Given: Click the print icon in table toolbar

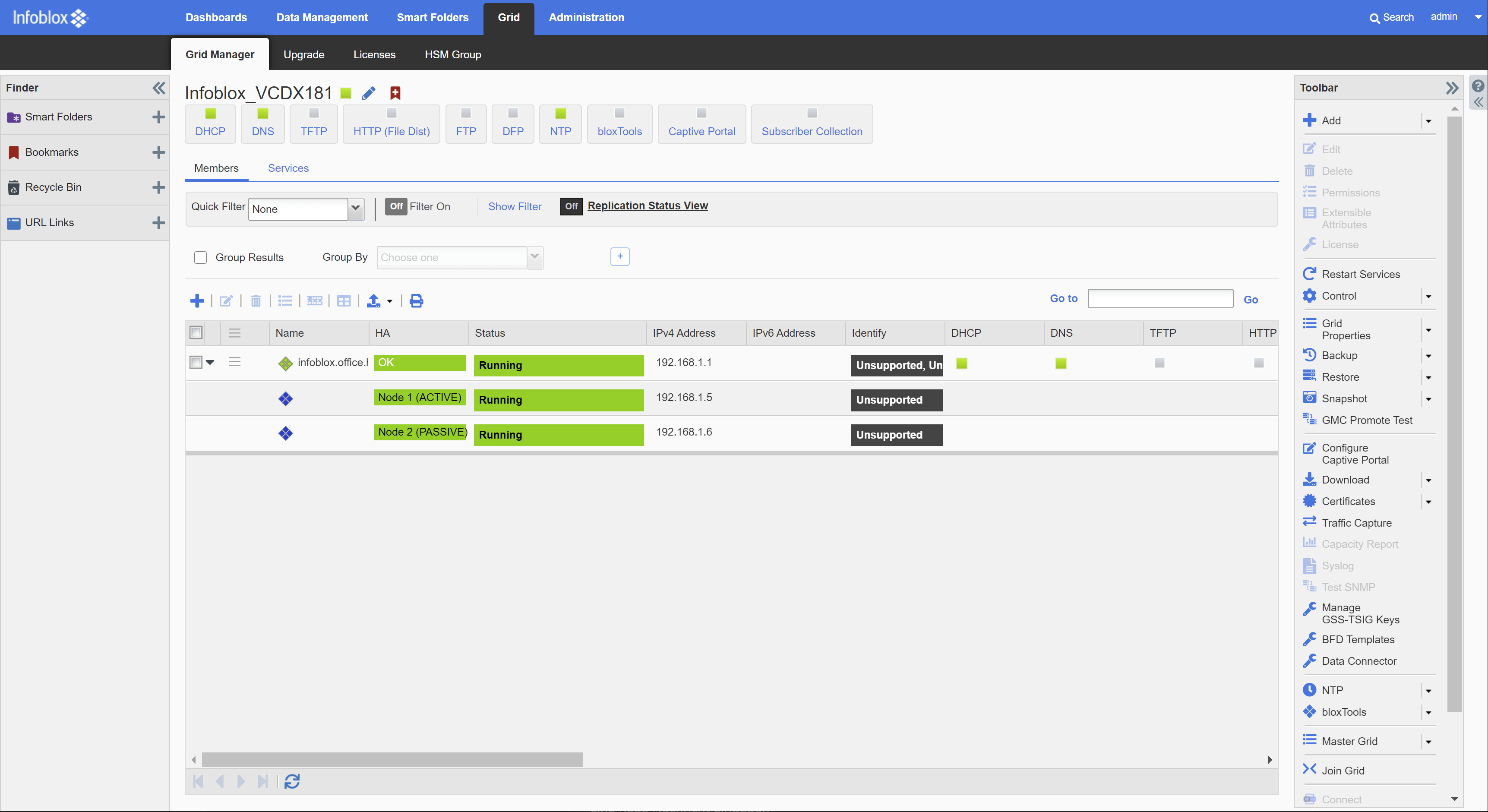Looking at the screenshot, I should tap(416, 300).
